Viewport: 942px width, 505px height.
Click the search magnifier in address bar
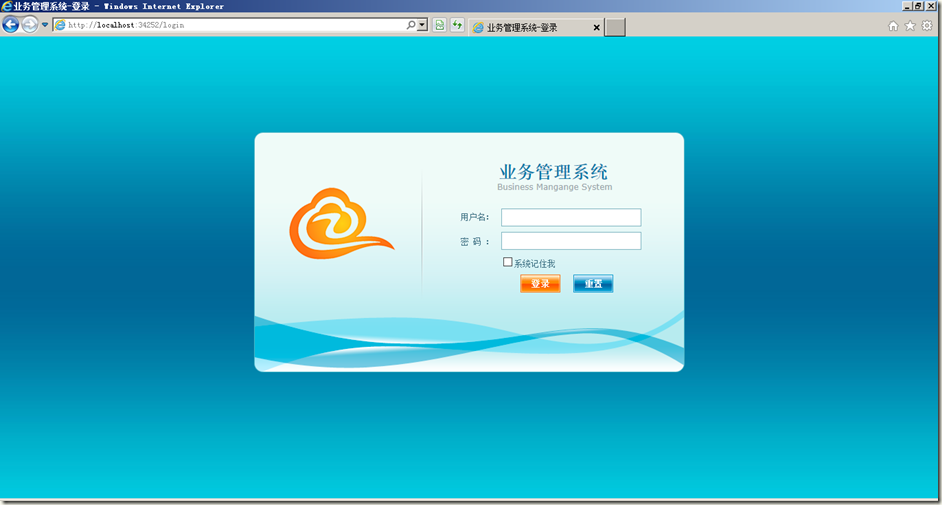click(410, 25)
